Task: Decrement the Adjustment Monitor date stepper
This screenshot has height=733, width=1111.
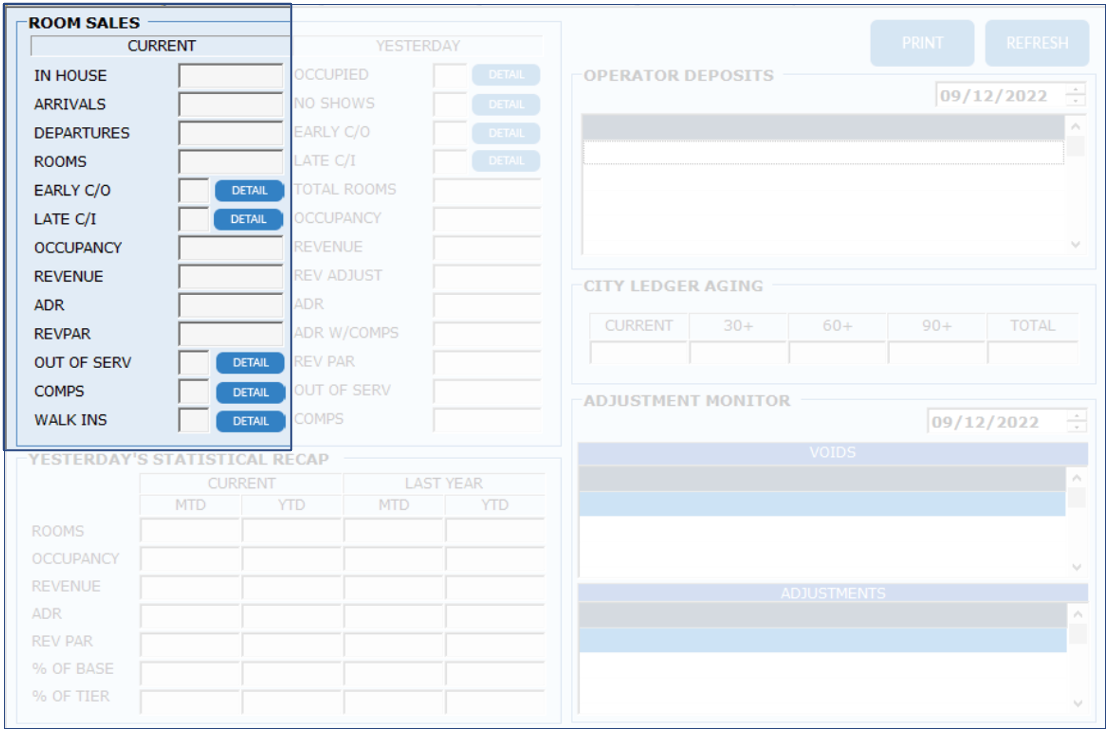Action: click(1076, 428)
